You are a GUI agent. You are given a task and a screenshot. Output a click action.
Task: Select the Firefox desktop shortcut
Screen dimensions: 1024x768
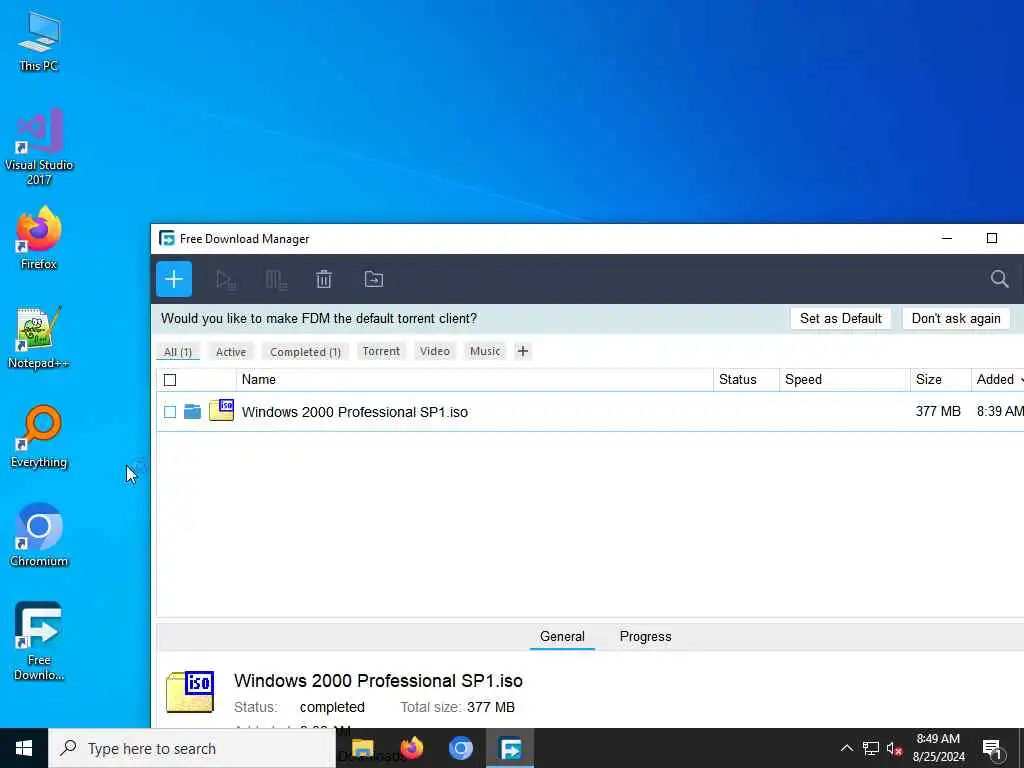coord(39,238)
